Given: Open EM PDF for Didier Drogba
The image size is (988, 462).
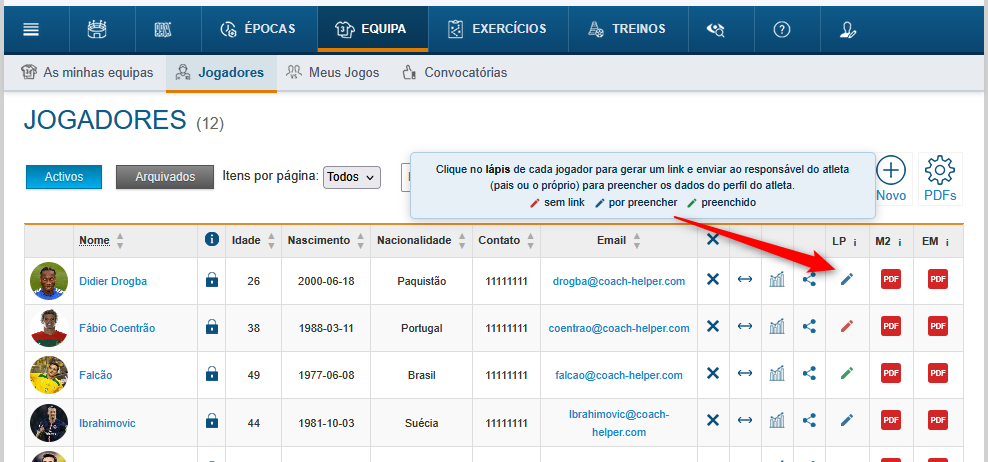Looking at the screenshot, I should point(938,279).
